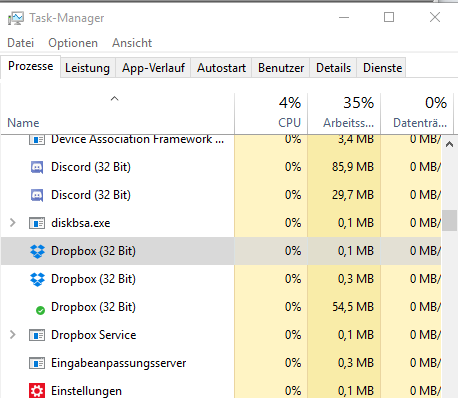Select the highlighted Dropbox (32 Bit) row name
This screenshot has width=458, height=398.
93,251
